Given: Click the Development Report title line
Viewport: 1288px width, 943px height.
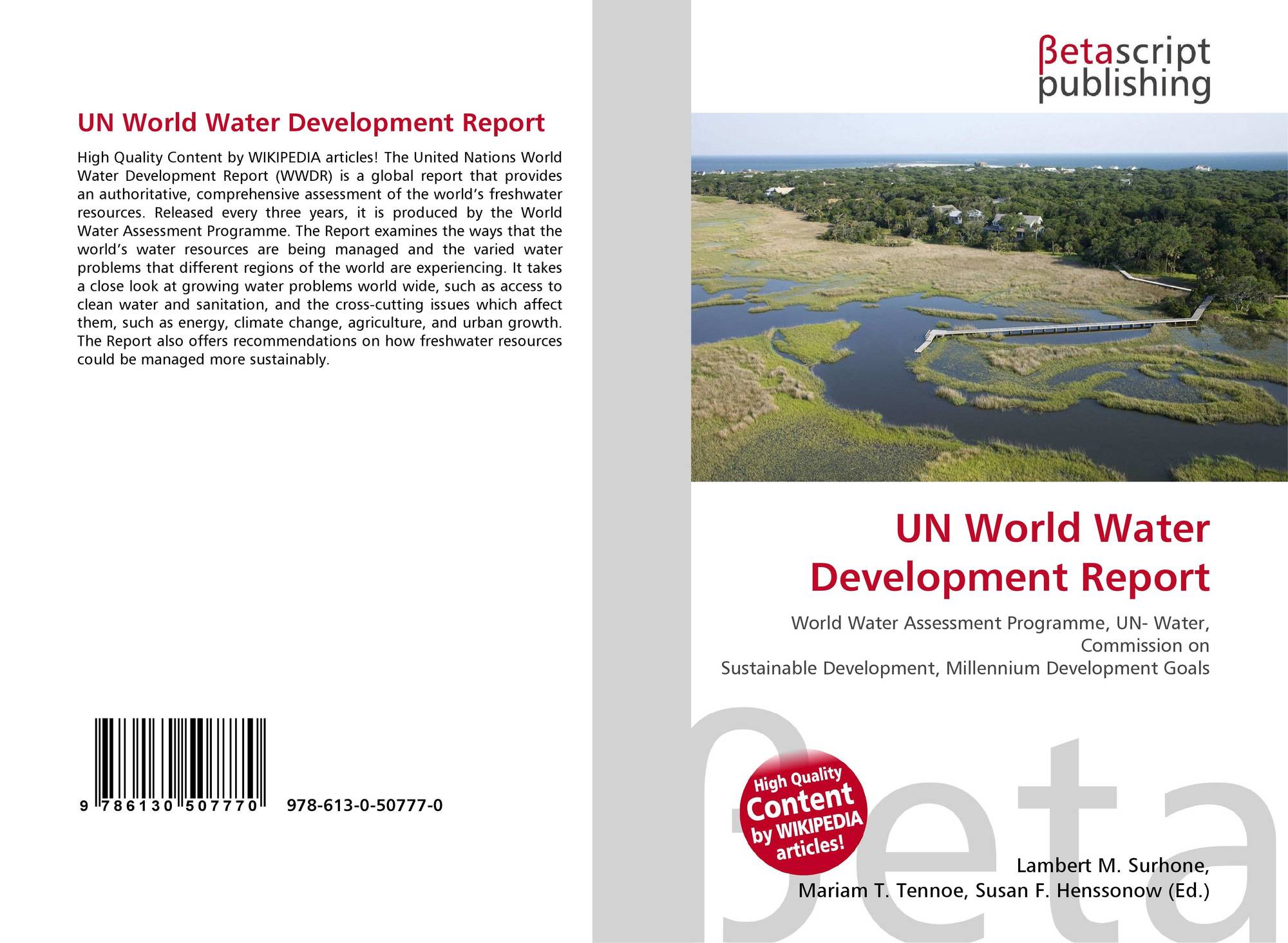Looking at the screenshot, I should point(1009,577).
